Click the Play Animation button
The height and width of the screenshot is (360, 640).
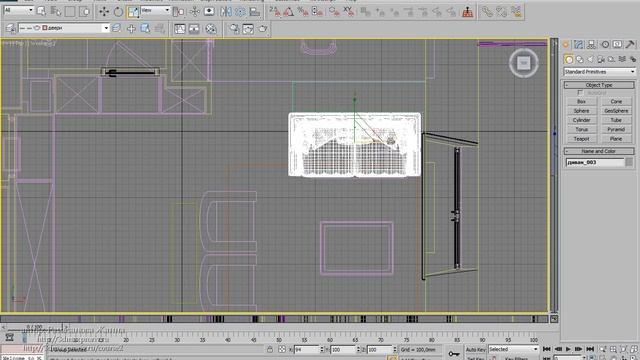(568, 349)
